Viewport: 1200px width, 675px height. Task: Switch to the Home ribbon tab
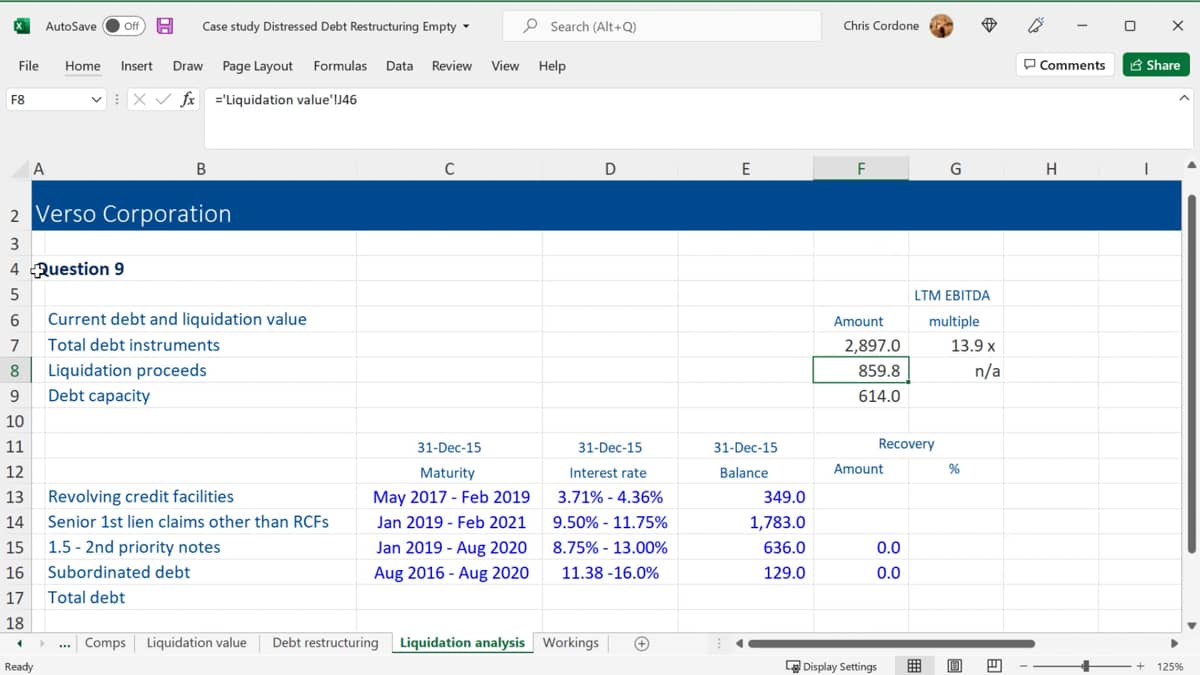(x=83, y=66)
